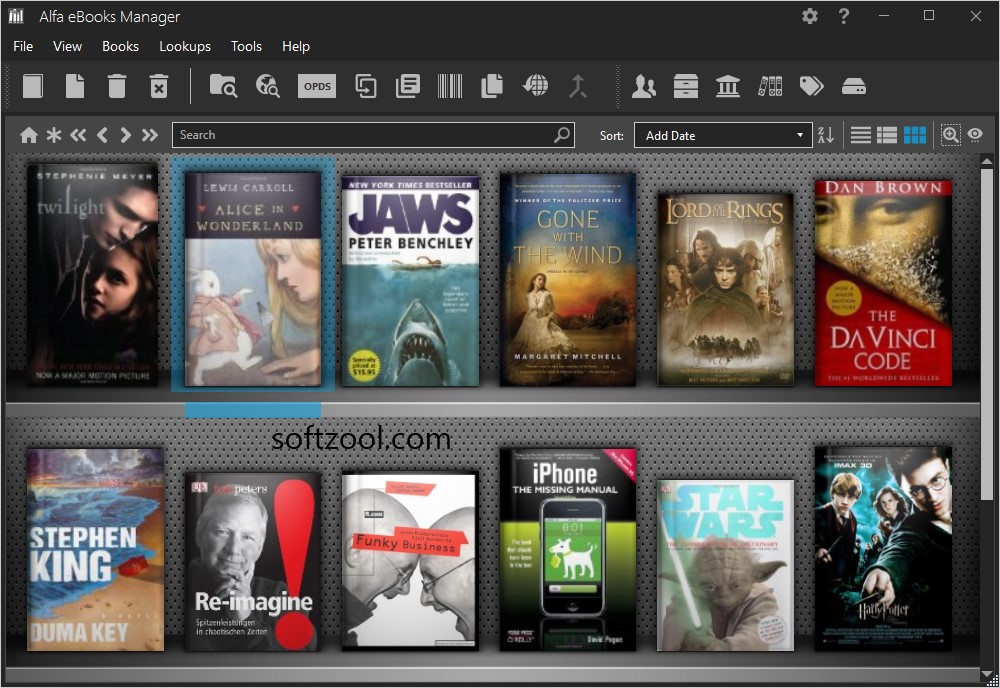Click the scan folders search icon
This screenshot has width=1000, height=688.
pyautogui.click(x=222, y=86)
